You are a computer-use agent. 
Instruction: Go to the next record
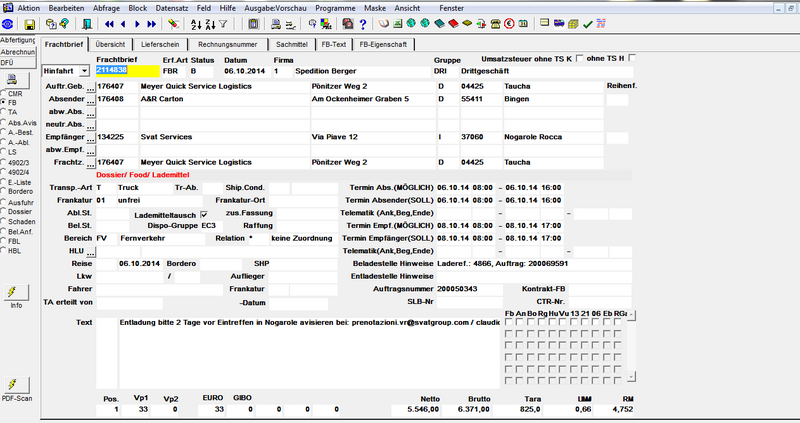tap(137, 24)
